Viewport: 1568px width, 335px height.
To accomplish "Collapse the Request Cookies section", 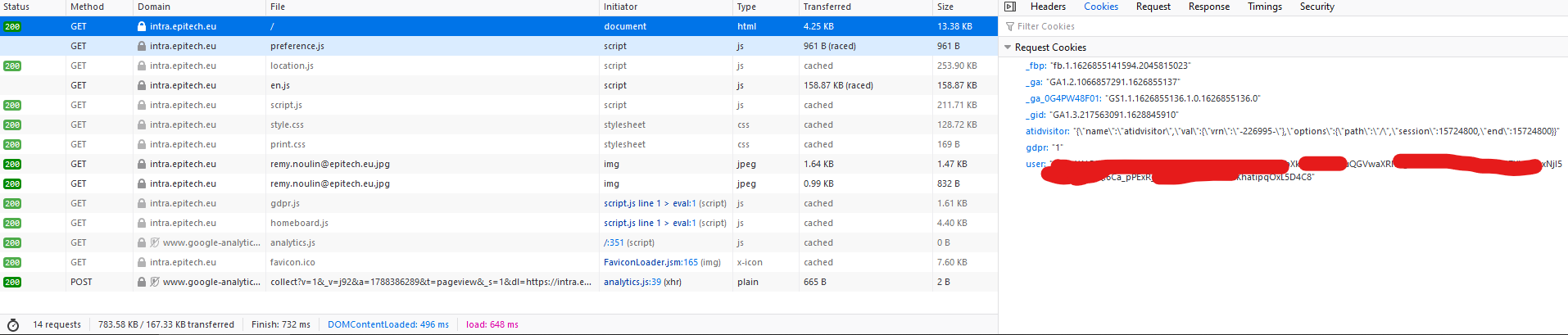I will click(1008, 48).
